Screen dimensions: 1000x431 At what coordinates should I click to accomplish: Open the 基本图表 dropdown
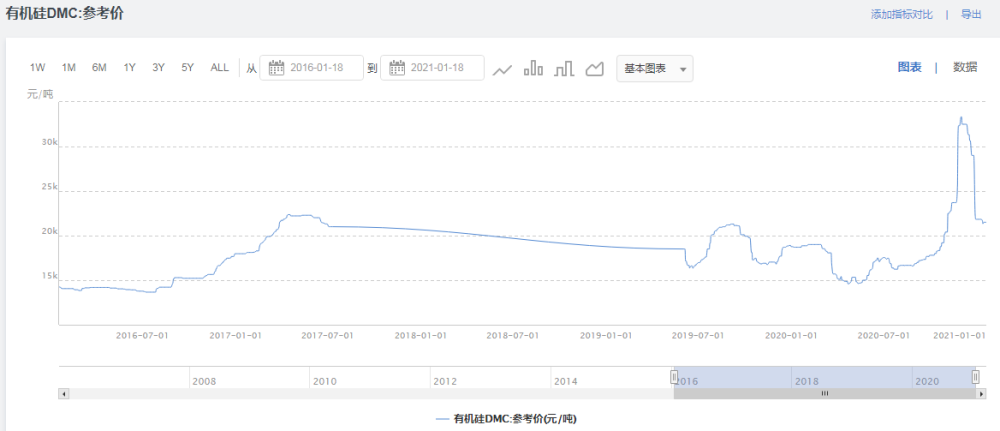tap(654, 68)
